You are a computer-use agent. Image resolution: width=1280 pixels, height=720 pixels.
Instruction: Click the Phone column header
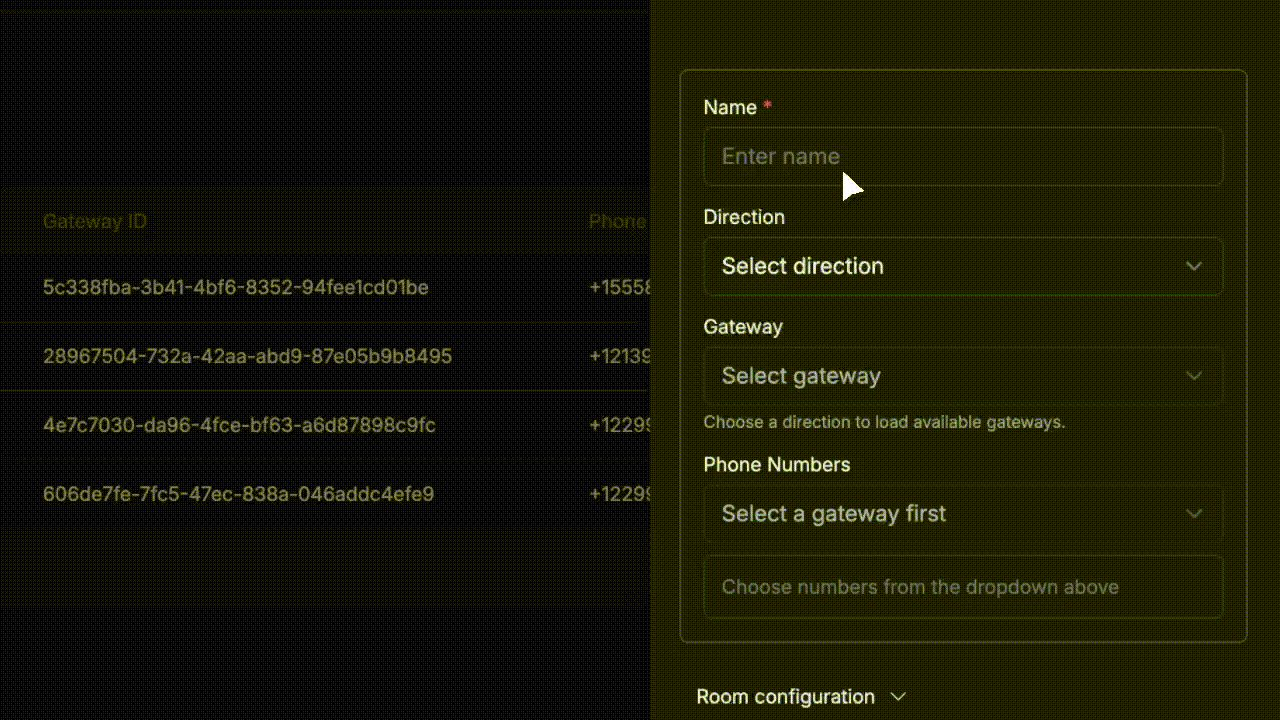617,221
